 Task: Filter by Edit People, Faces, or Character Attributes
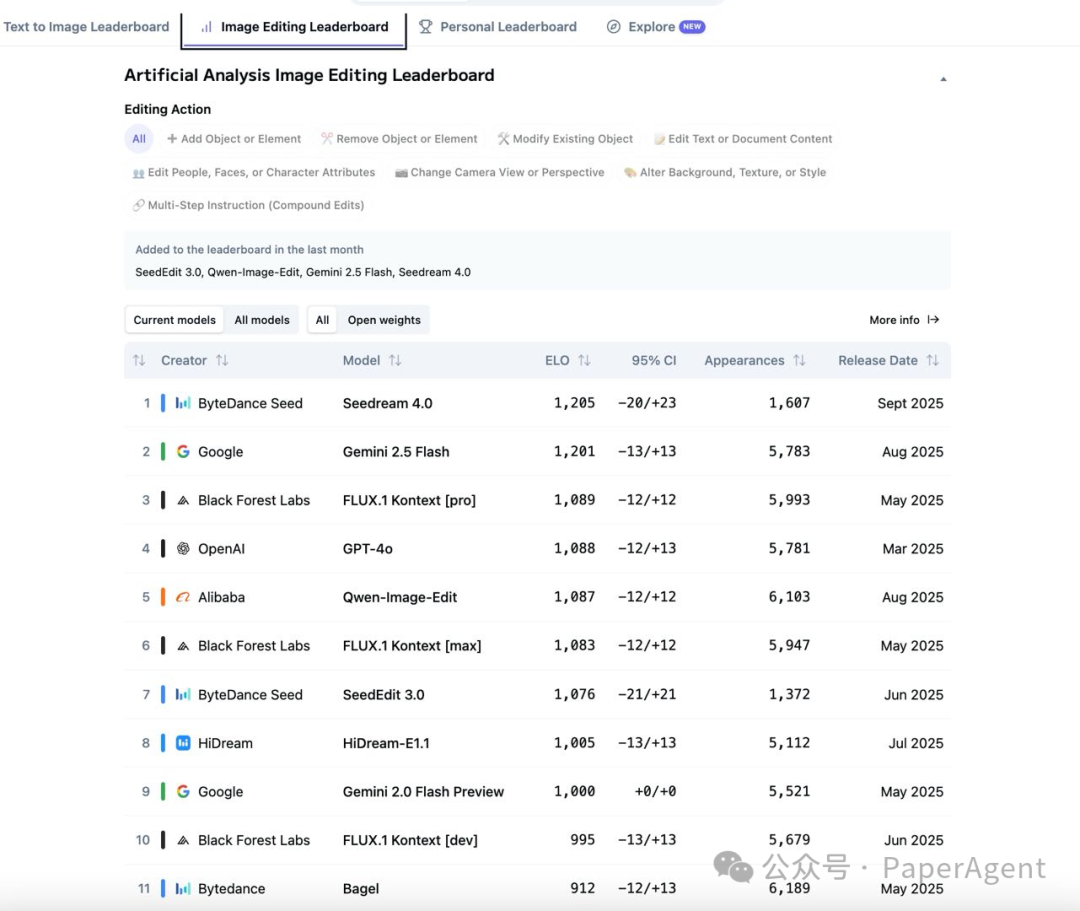(x=254, y=172)
